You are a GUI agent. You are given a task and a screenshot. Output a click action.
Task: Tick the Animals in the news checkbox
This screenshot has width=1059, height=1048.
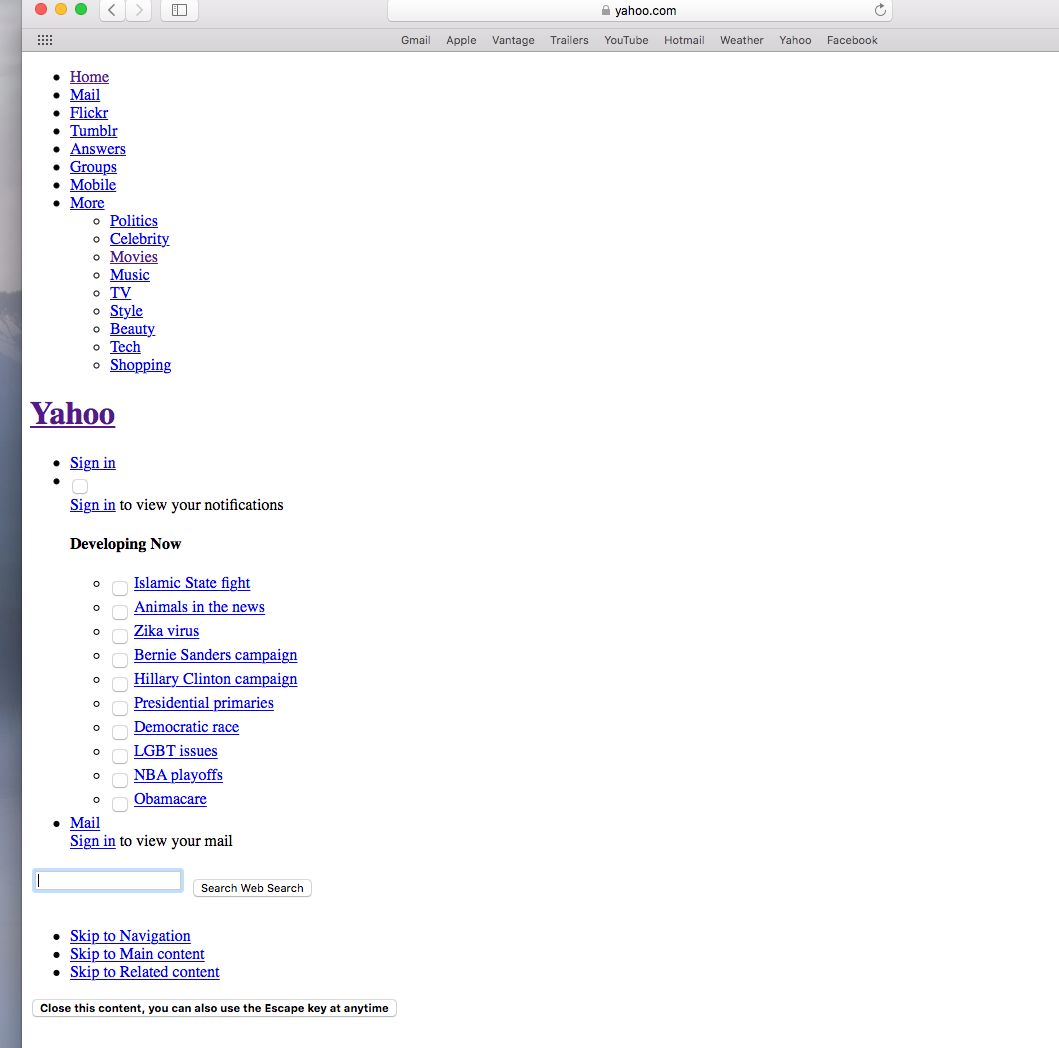pos(120,612)
